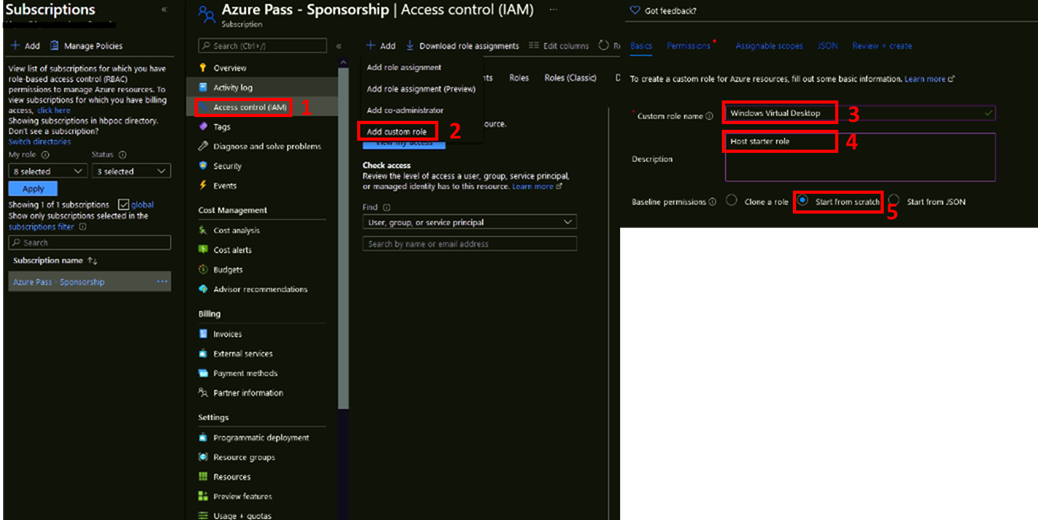Click the Overview key icon

point(203,67)
